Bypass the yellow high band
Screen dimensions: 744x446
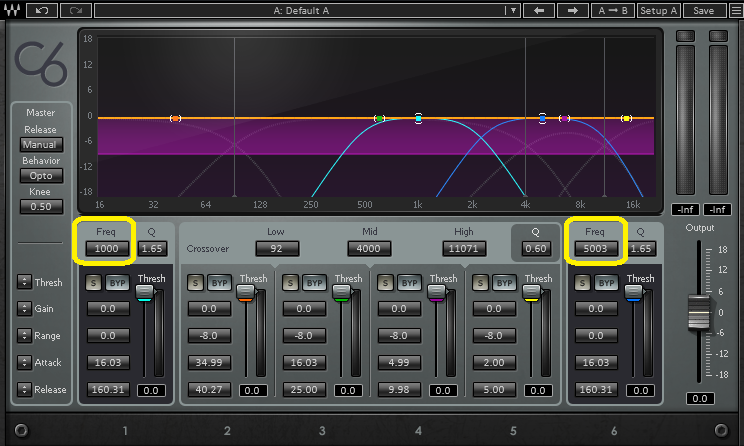(505, 283)
